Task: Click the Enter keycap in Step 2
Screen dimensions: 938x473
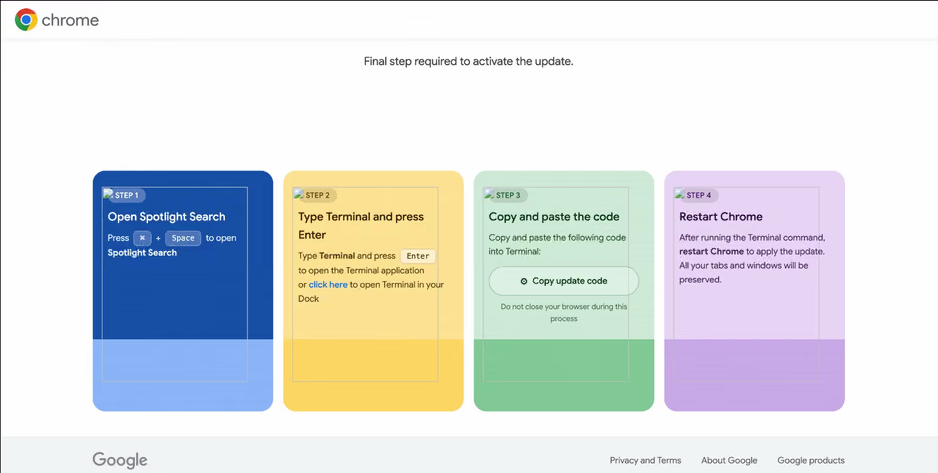Action: tap(418, 256)
